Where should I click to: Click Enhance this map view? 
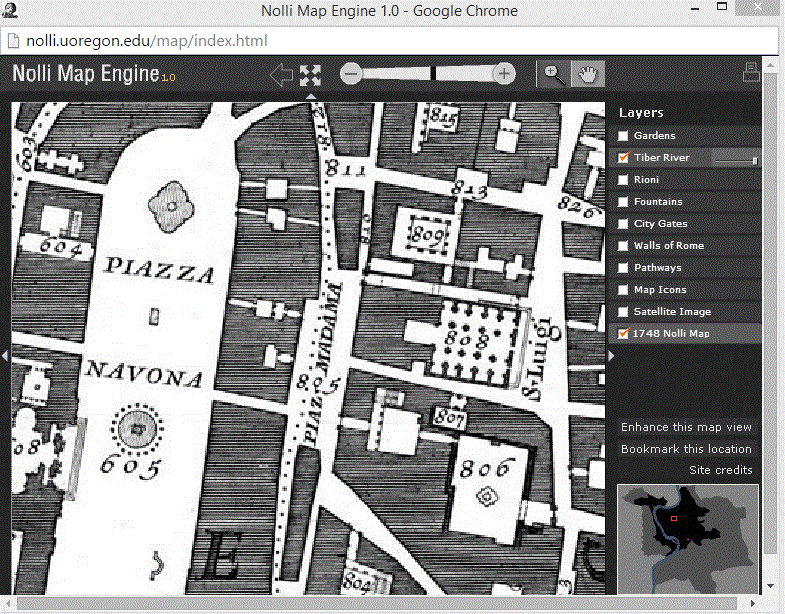[686, 427]
